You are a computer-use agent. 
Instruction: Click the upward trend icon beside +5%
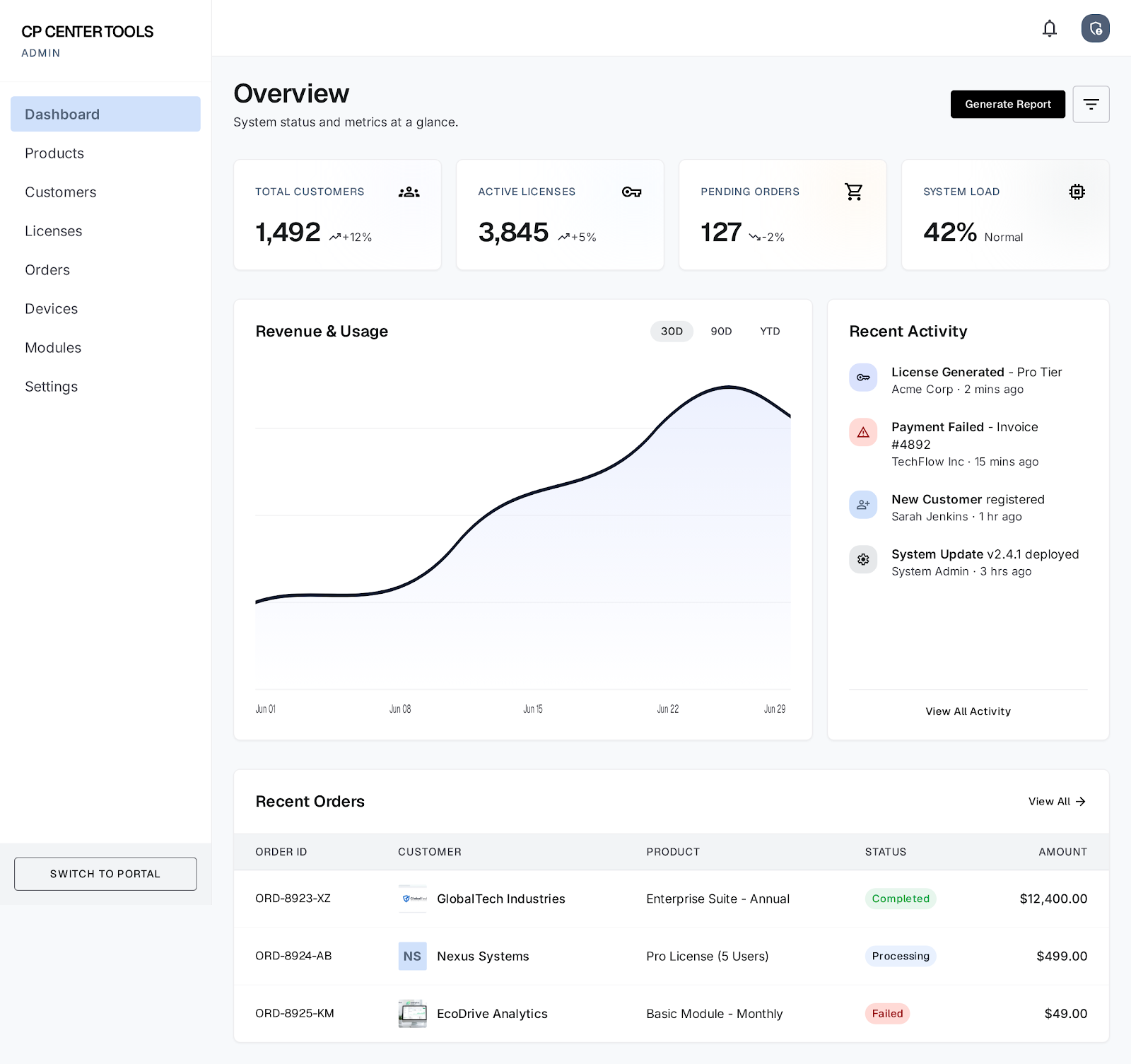tap(563, 238)
